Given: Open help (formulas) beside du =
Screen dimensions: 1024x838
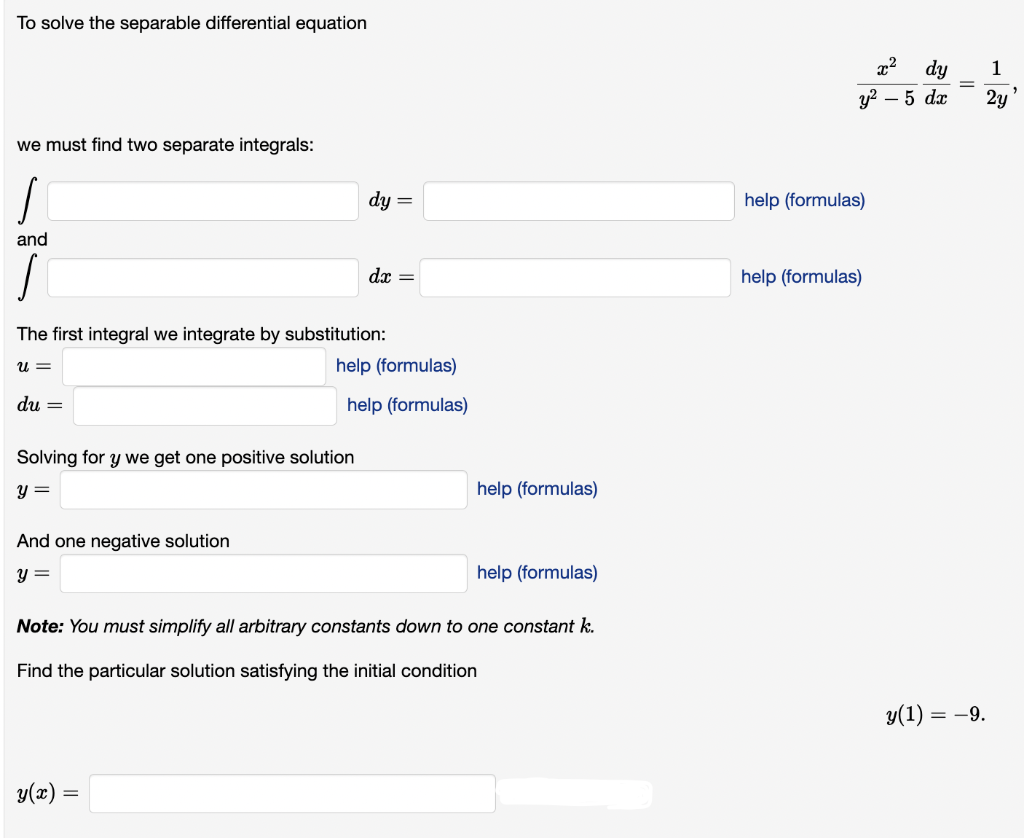Looking at the screenshot, I should click(407, 405).
